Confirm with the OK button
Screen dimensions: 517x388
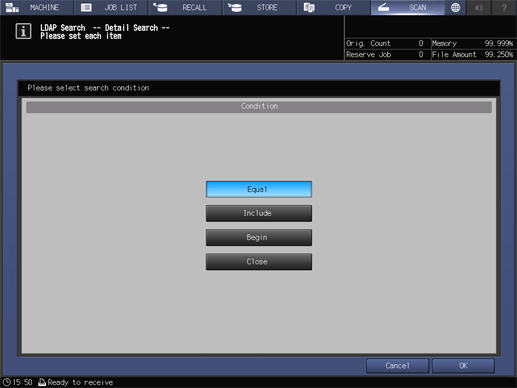463,366
